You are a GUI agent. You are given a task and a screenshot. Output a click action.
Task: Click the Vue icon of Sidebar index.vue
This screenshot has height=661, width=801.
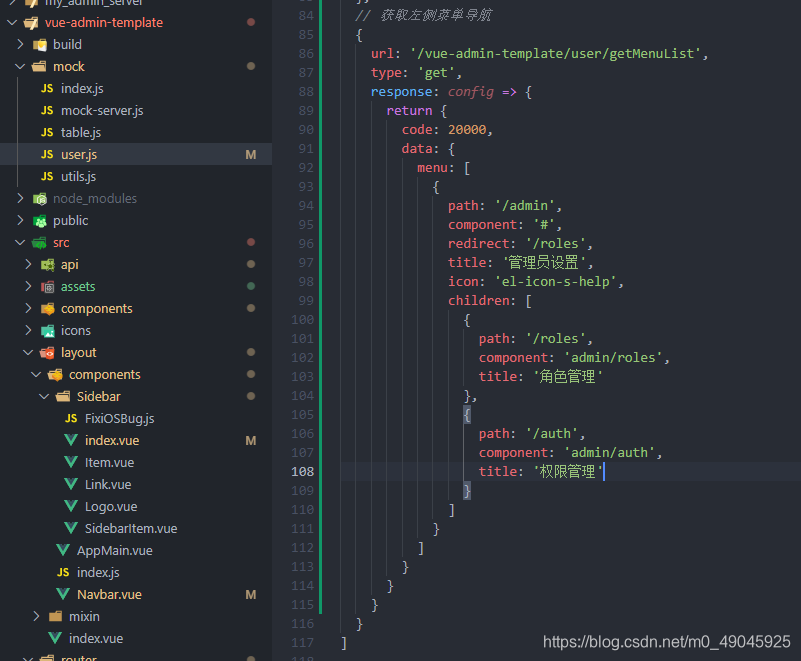71,440
